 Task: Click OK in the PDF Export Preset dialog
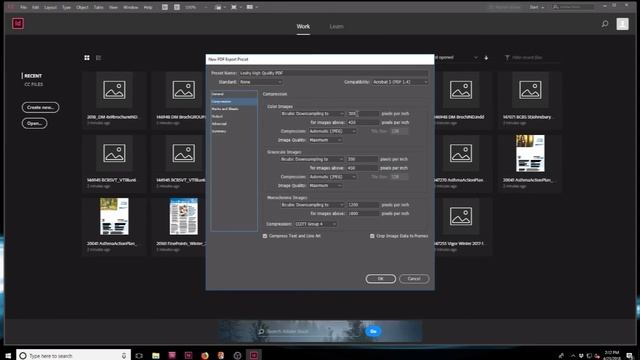point(380,279)
